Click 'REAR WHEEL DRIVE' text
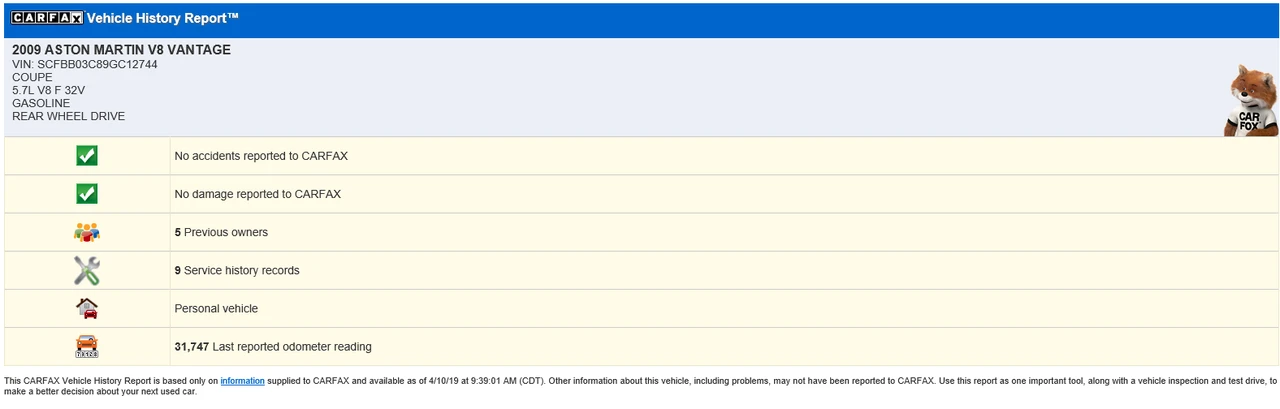This screenshot has height=409, width=1280. pos(68,116)
